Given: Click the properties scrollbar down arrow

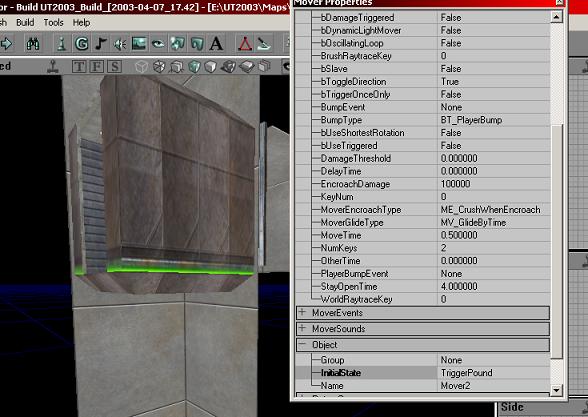Looking at the screenshot, I should pyautogui.click(x=556, y=390).
